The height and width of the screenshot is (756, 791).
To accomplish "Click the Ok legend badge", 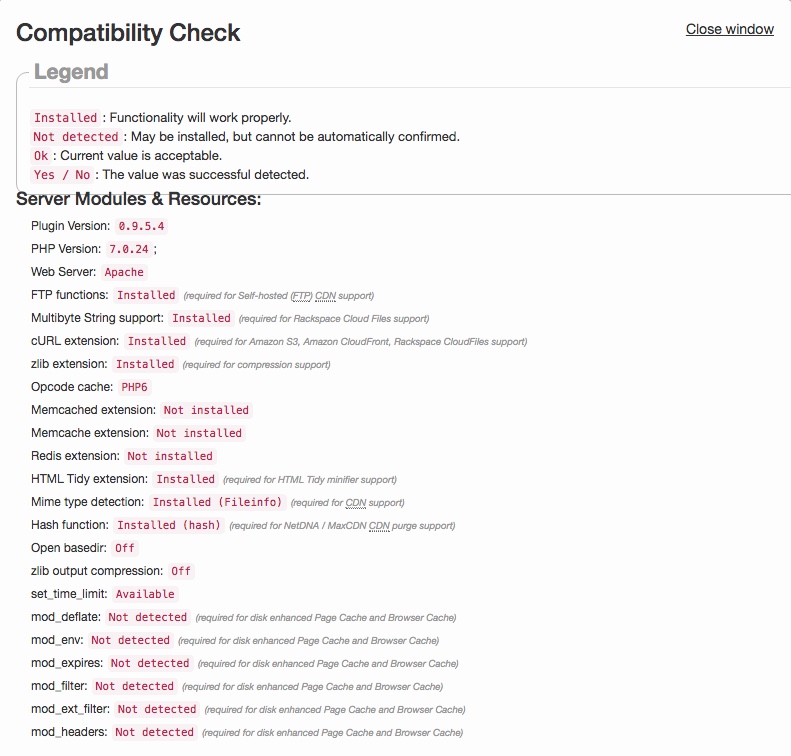I will (41, 156).
